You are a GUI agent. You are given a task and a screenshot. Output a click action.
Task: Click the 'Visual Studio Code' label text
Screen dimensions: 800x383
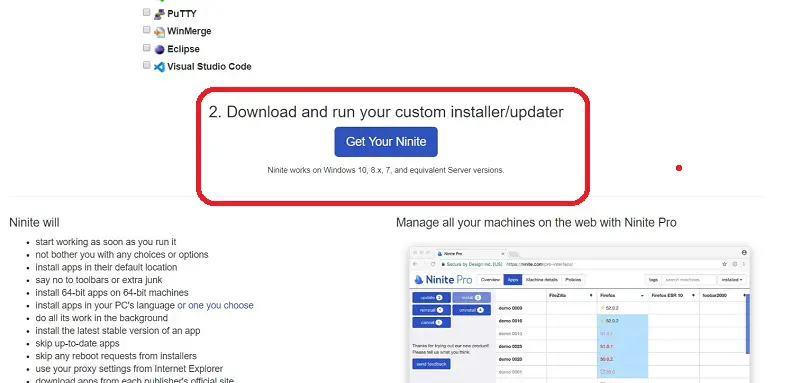[209, 66]
